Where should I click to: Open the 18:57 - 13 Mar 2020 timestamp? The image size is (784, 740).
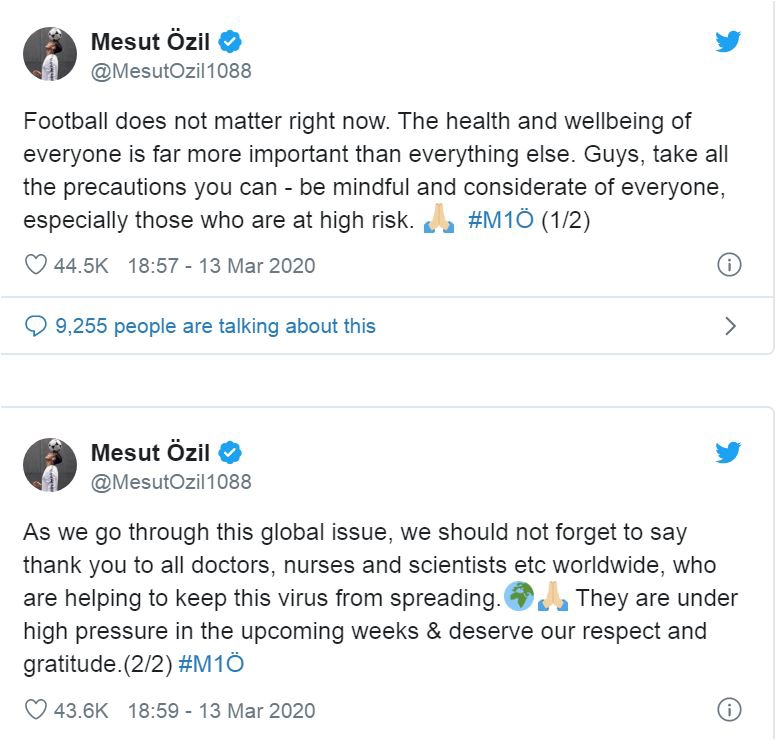[221, 265]
